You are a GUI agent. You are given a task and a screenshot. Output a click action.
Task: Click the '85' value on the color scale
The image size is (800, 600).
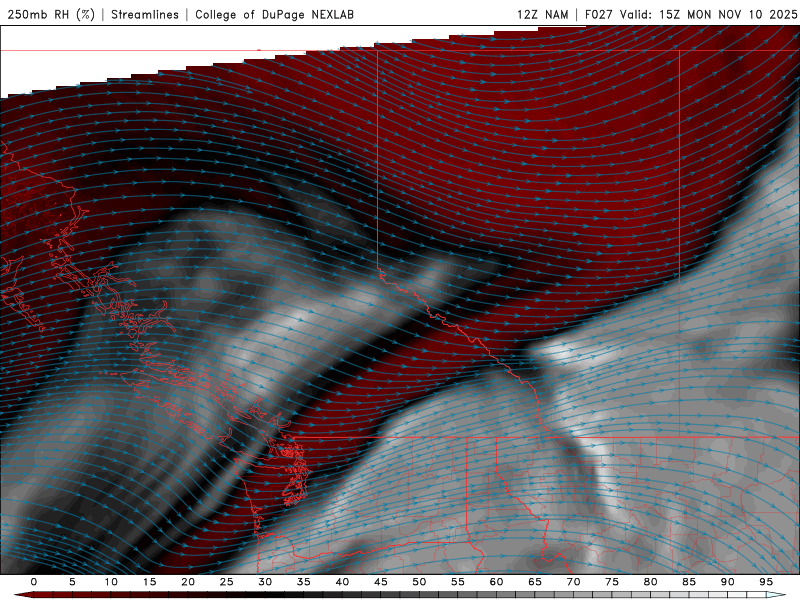pyautogui.click(x=688, y=582)
